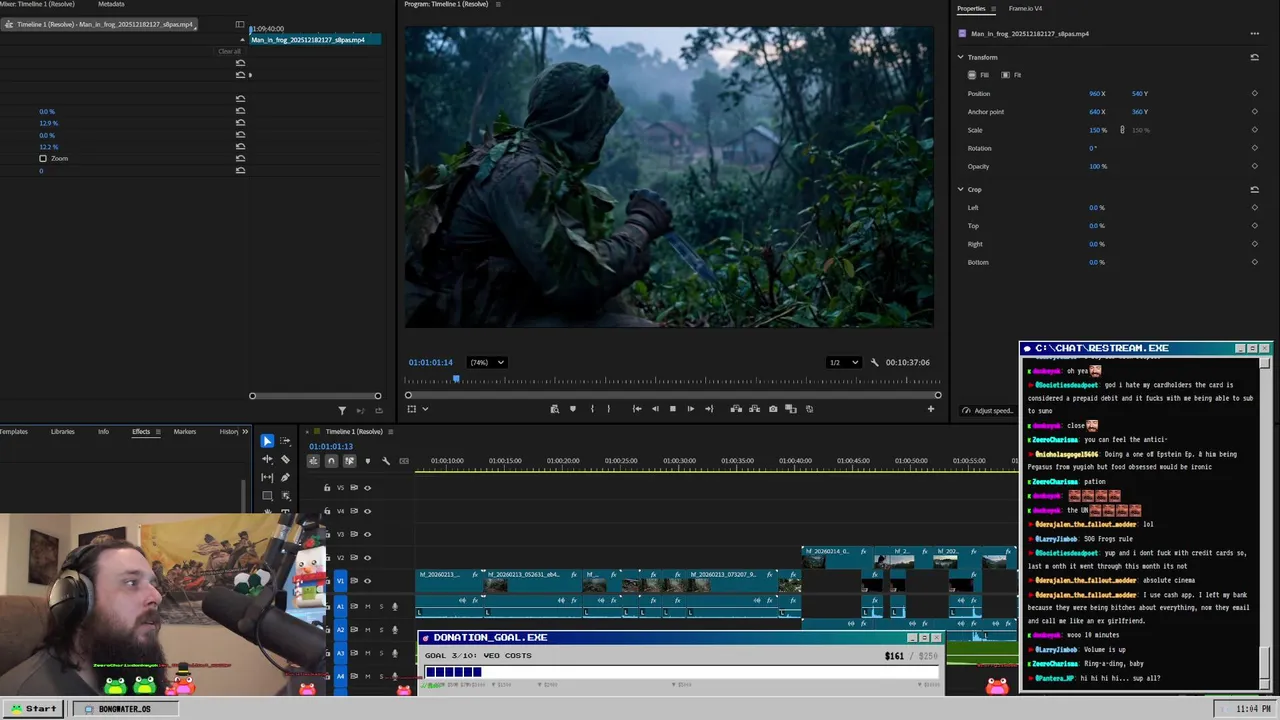The height and width of the screenshot is (720, 1280).
Task: Open the Info tab
Action: 103,432
